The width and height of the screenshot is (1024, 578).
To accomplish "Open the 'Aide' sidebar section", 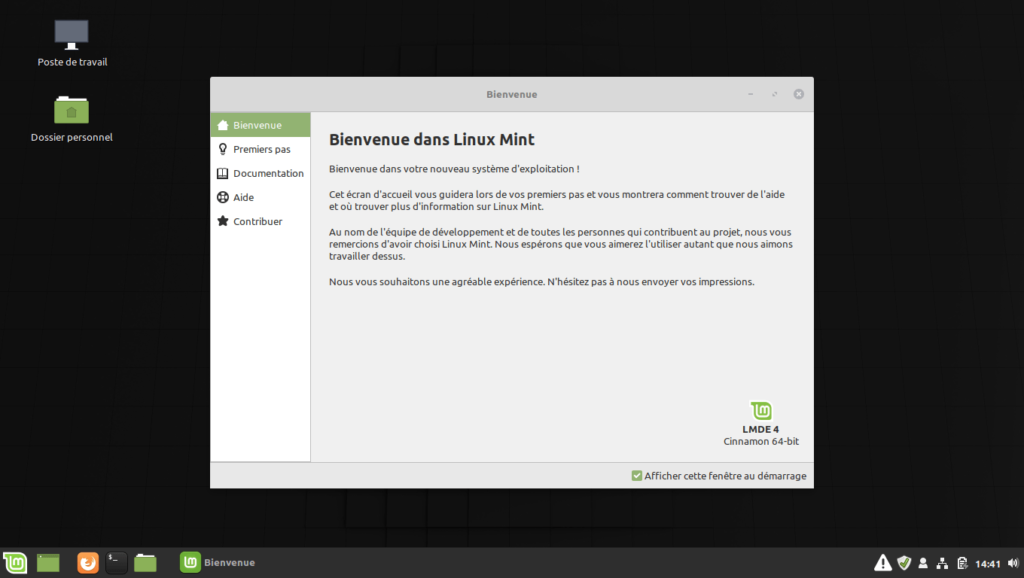I will [x=243, y=197].
